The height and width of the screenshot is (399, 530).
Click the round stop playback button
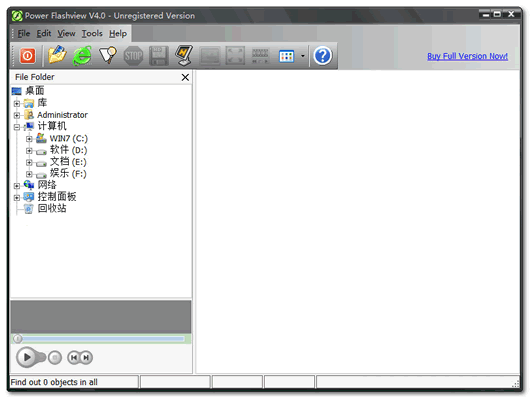click(55, 357)
